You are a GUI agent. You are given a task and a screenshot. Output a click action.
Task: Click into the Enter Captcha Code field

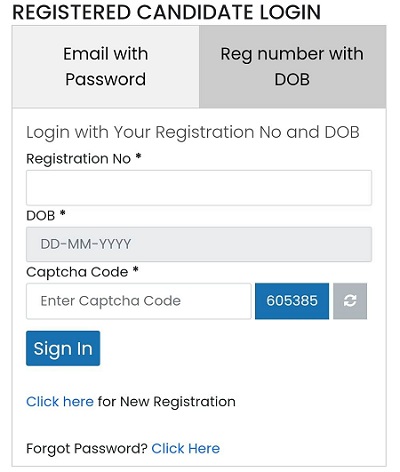pyautogui.click(x=139, y=301)
